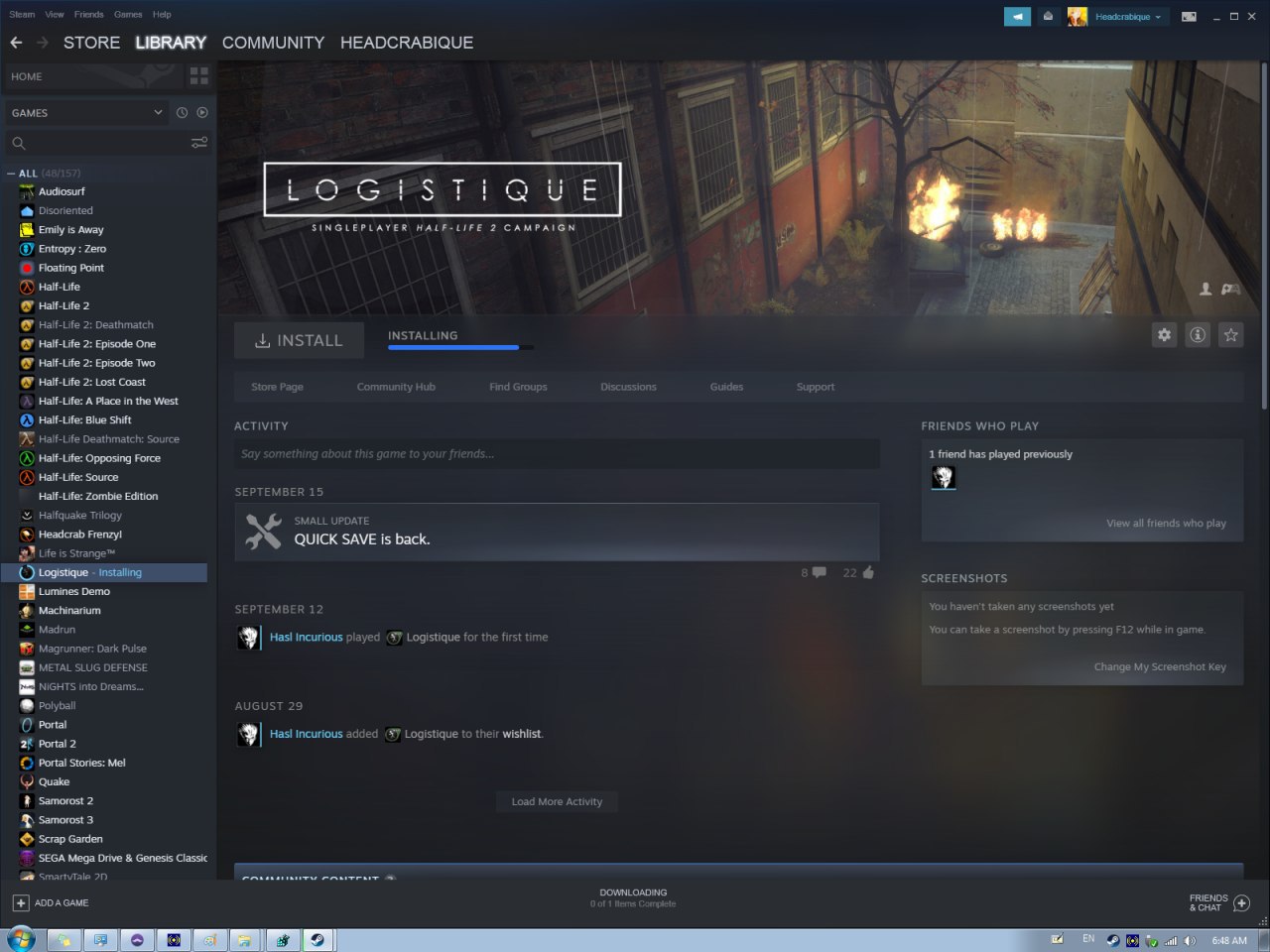The image size is (1270, 952).
Task: Open Hasl Incurious avatar on August 29
Action: pos(248,734)
